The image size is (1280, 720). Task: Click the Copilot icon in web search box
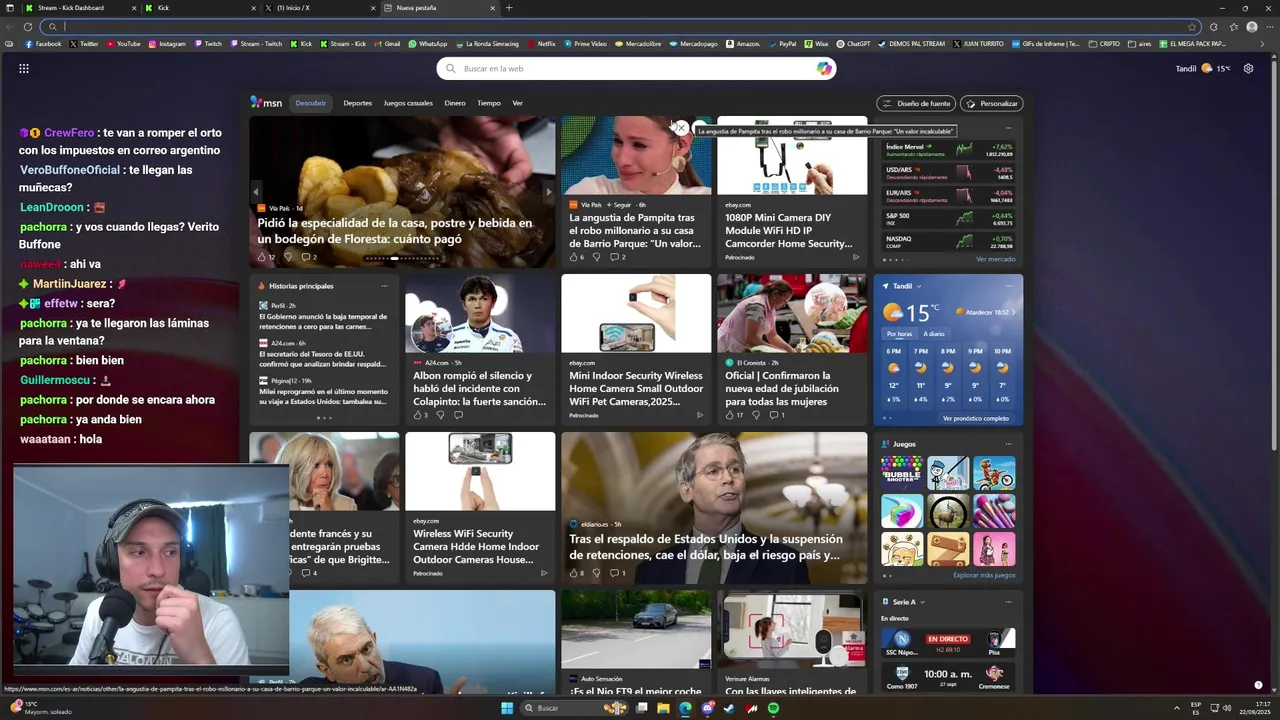tap(824, 69)
